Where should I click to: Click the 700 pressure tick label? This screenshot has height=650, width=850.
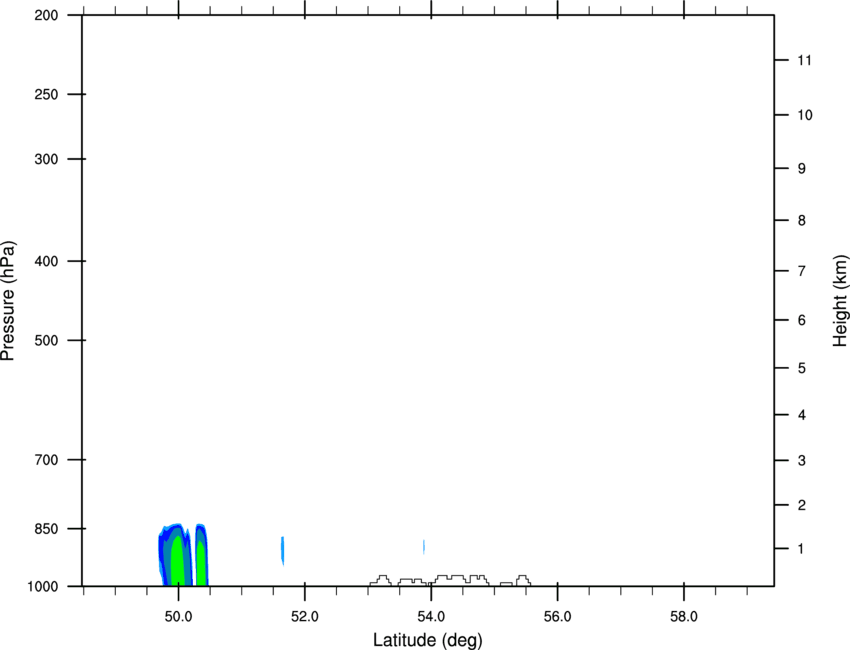pyautogui.click(x=46, y=460)
